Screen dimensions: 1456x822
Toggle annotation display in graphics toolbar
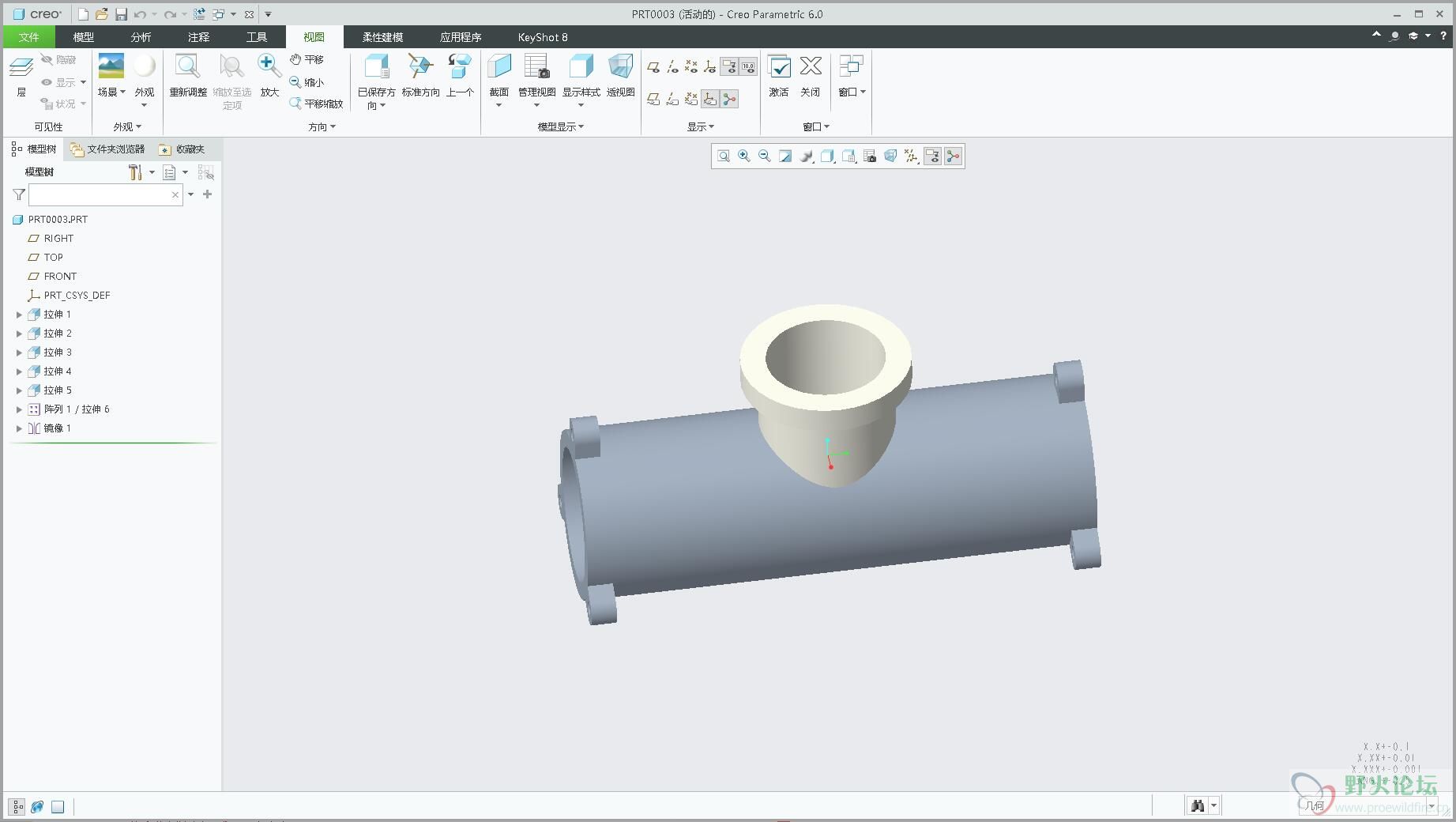[x=933, y=156]
